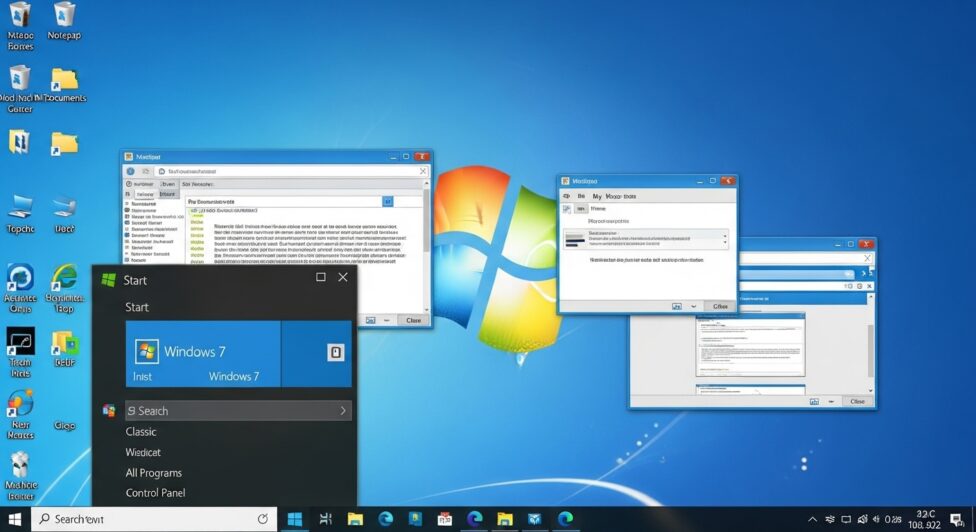Click the arrow on the blue bar in the rightmost window
The width and height of the screenshot is (976, 532).
coord(863,273)
